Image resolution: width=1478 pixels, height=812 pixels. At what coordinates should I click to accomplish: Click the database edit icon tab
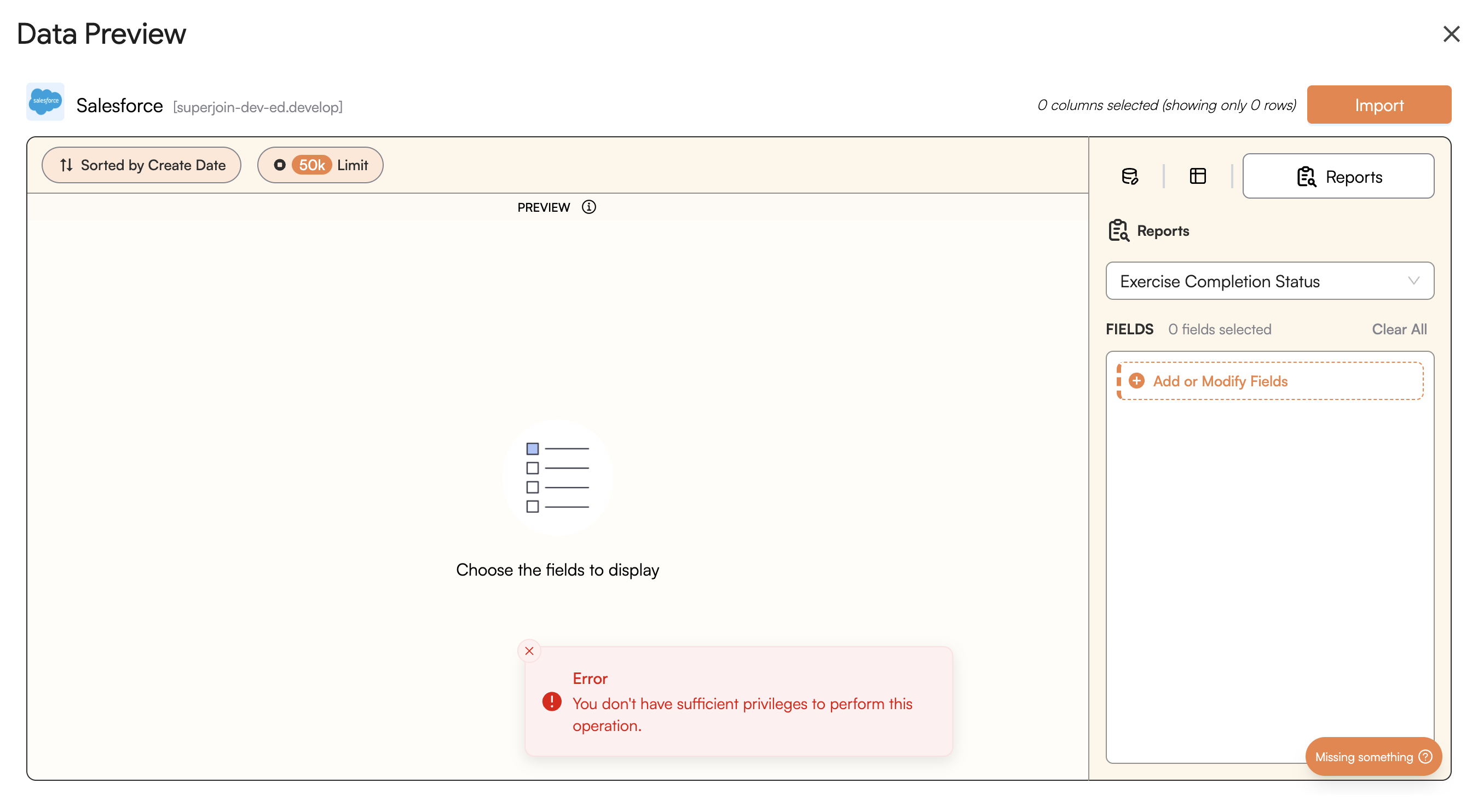(x=1129, y=176)
